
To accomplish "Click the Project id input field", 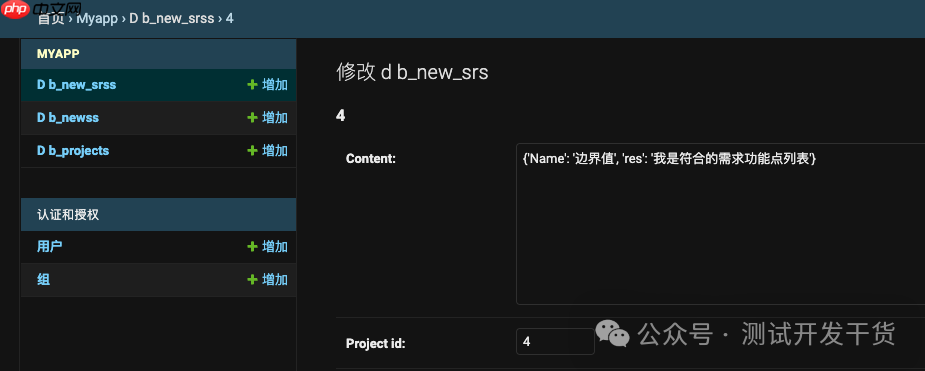I will 555,342.
